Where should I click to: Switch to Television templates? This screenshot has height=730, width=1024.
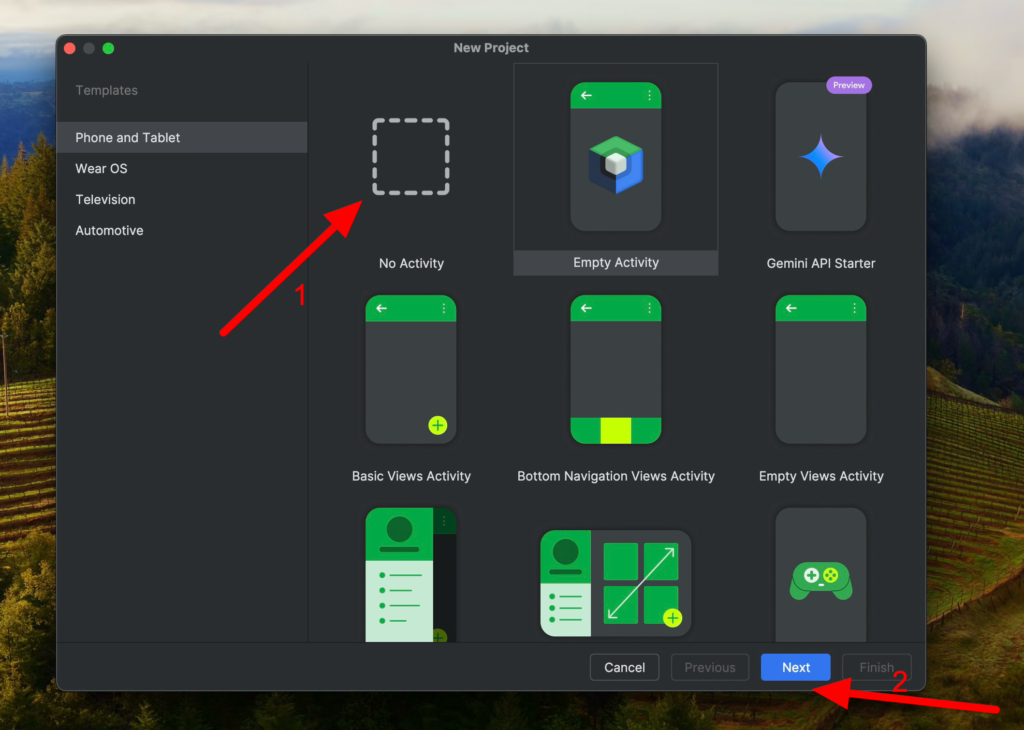point(105,200)
